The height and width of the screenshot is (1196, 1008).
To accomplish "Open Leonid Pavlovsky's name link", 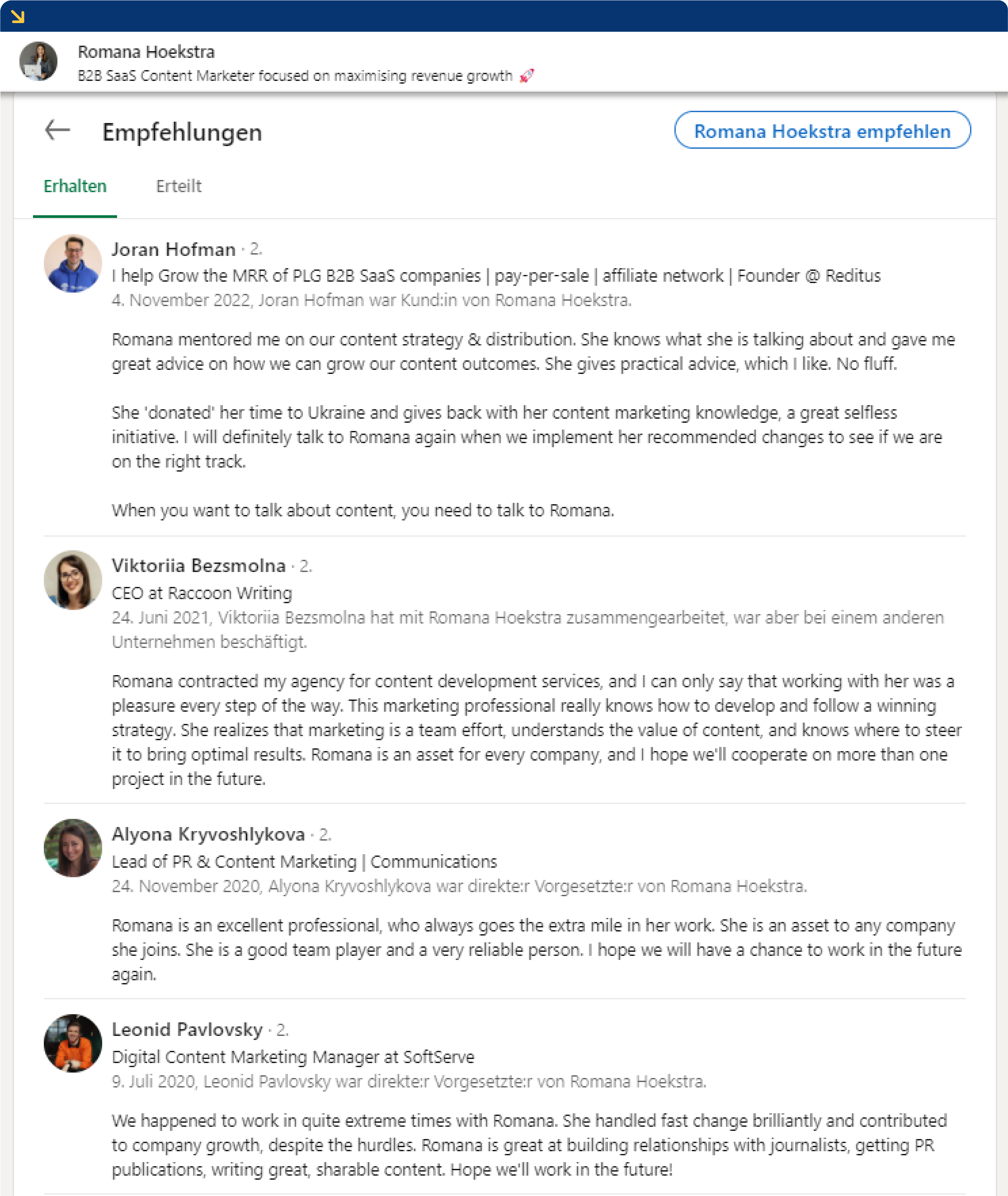I will pyautogui.click(x=188, y=1029).
